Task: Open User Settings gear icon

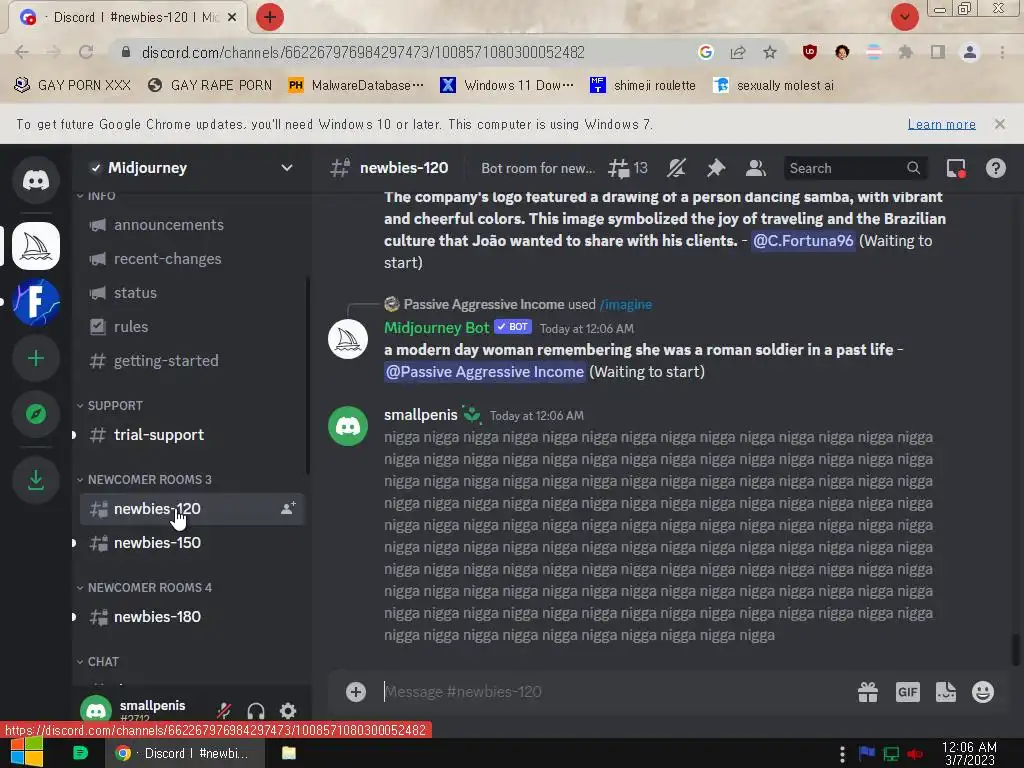Action: [x=288, y=711]
